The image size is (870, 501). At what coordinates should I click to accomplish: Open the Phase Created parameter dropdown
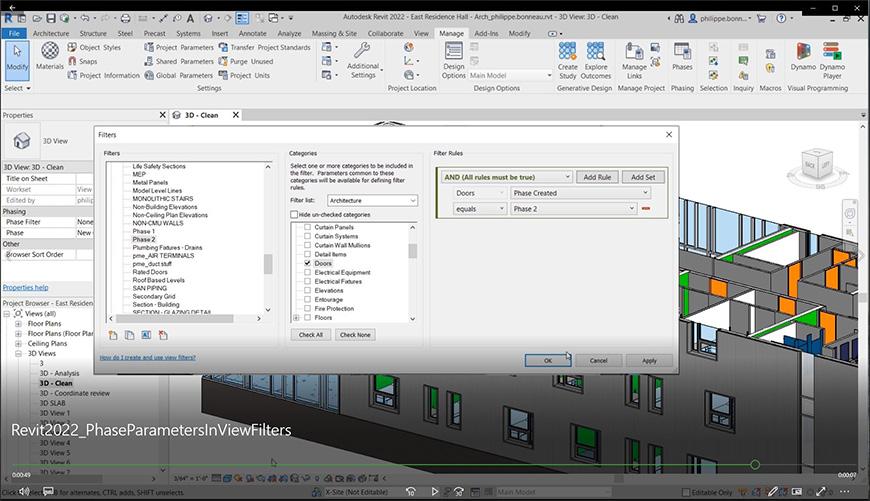coord(580,193)
